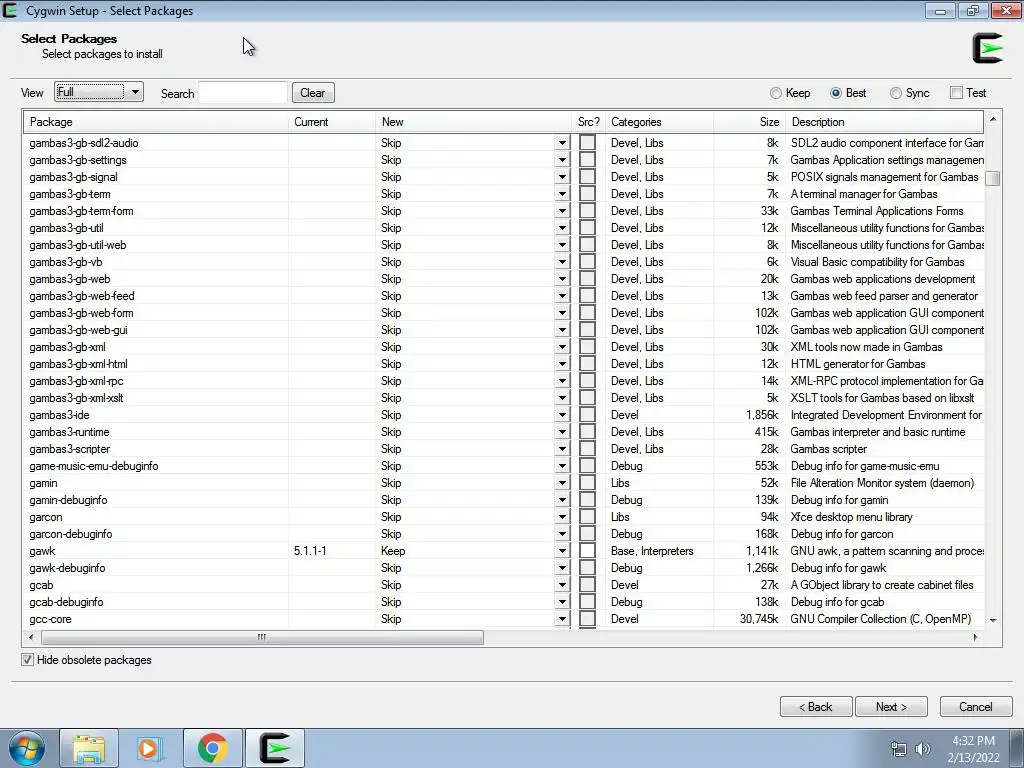Screen dimensions: 1024x768
Task: Click Cygwin Setup taskbar icon
Action: 274,748
